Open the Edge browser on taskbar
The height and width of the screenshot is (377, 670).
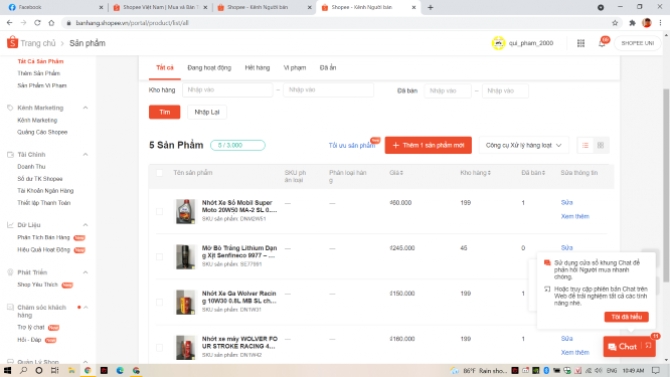click(120, 371)
